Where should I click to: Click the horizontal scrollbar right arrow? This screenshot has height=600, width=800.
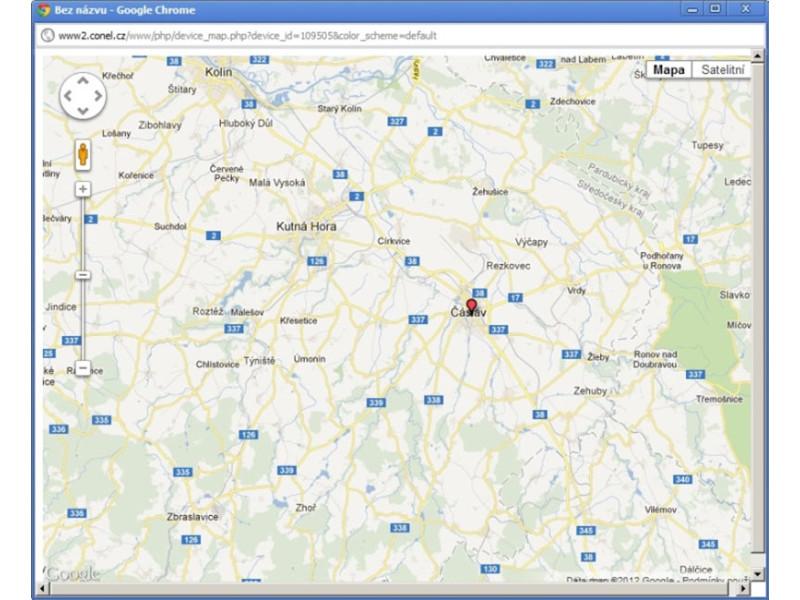(x=743, y=588)
